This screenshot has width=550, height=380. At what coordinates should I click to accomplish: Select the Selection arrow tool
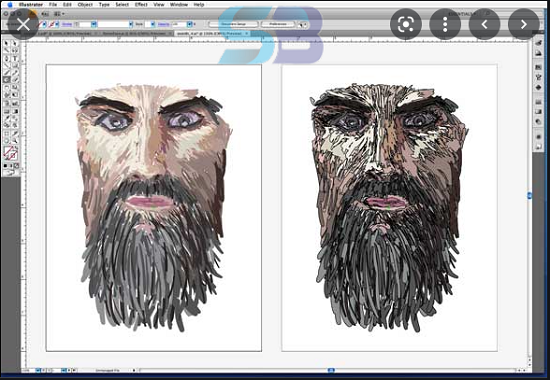(x=6, y=44)
